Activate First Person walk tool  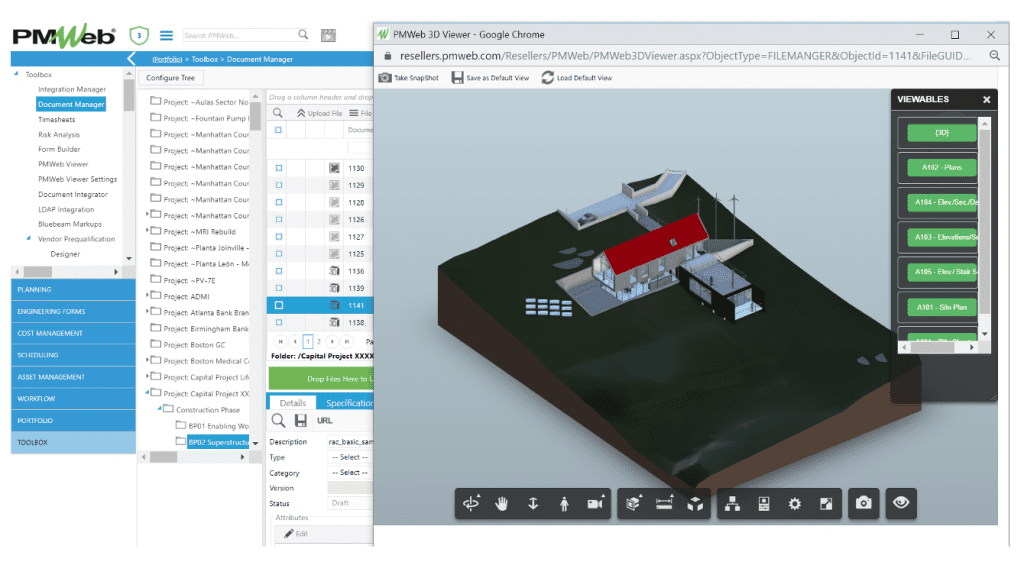(564, 504)
